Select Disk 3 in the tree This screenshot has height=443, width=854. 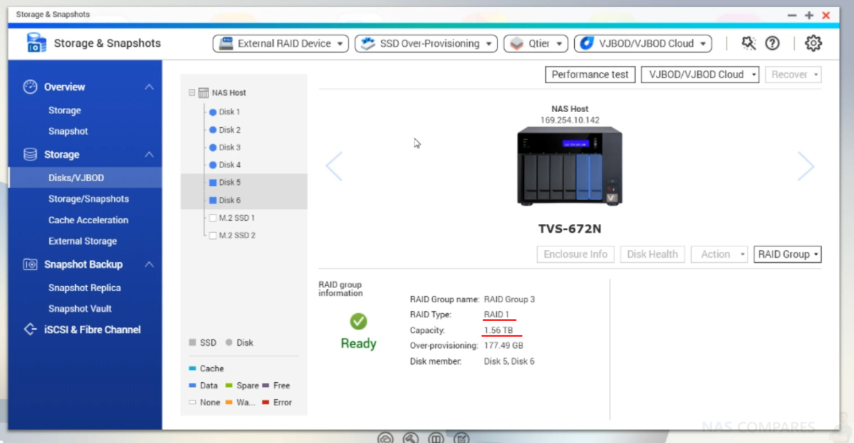(229, 147)
